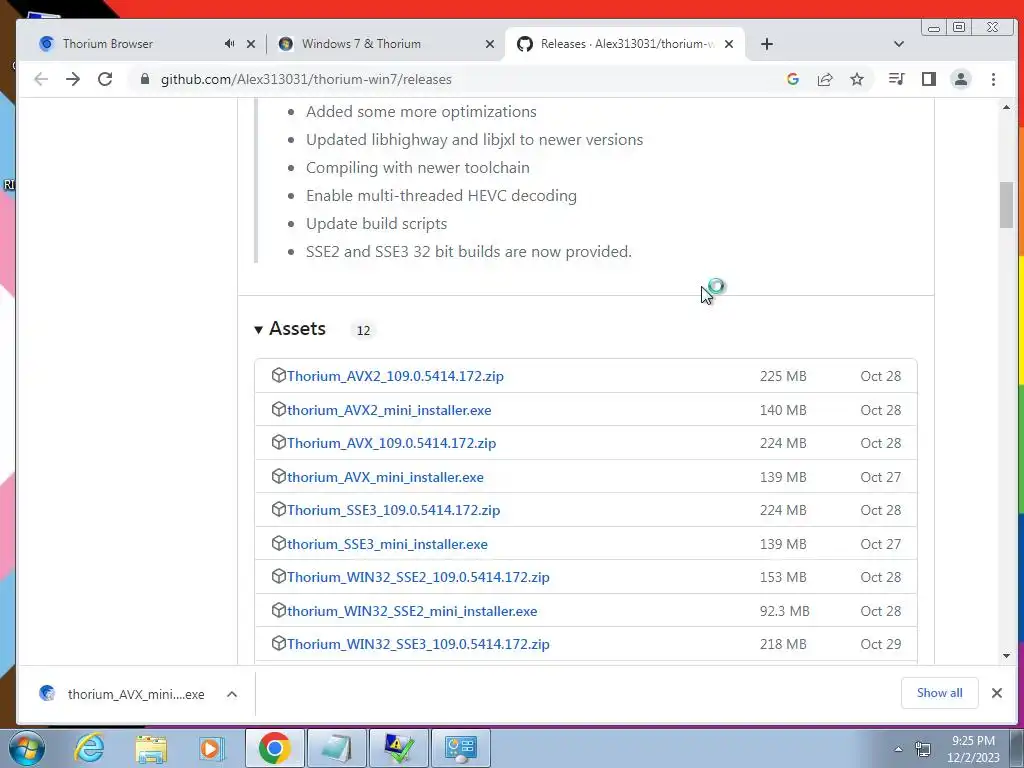
Task: Collapse the Assets section triangle
Action: coord(259,330)
